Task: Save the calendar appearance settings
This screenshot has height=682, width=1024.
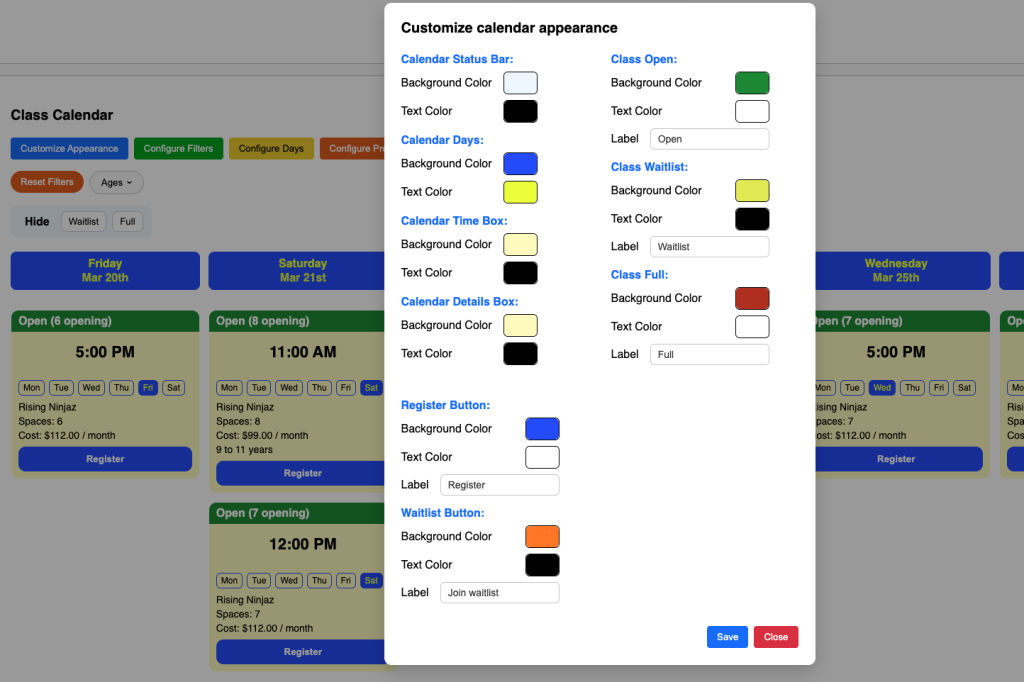Action: click(x=727, y=637)
